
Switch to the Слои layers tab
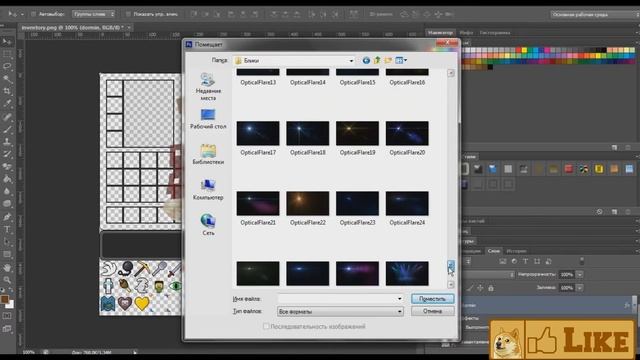(493, 251)
